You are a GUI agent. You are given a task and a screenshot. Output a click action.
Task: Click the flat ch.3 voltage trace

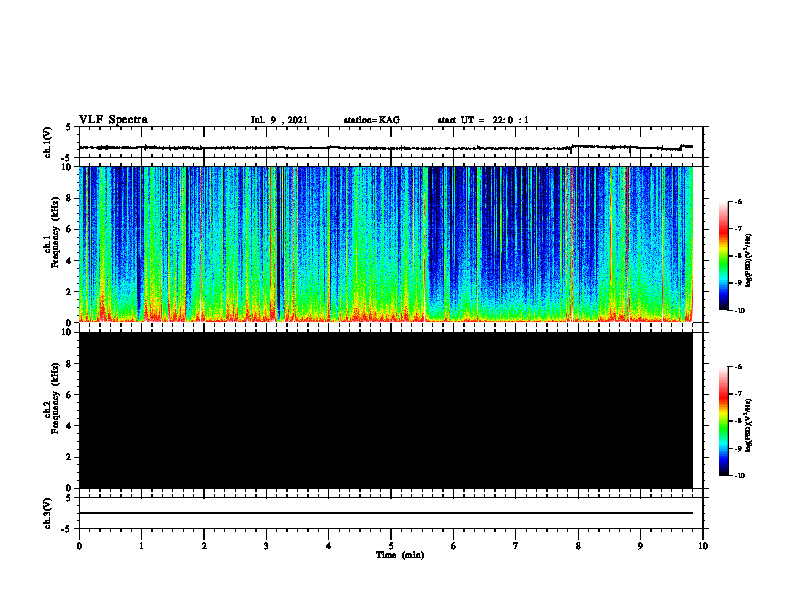[386, 513]
